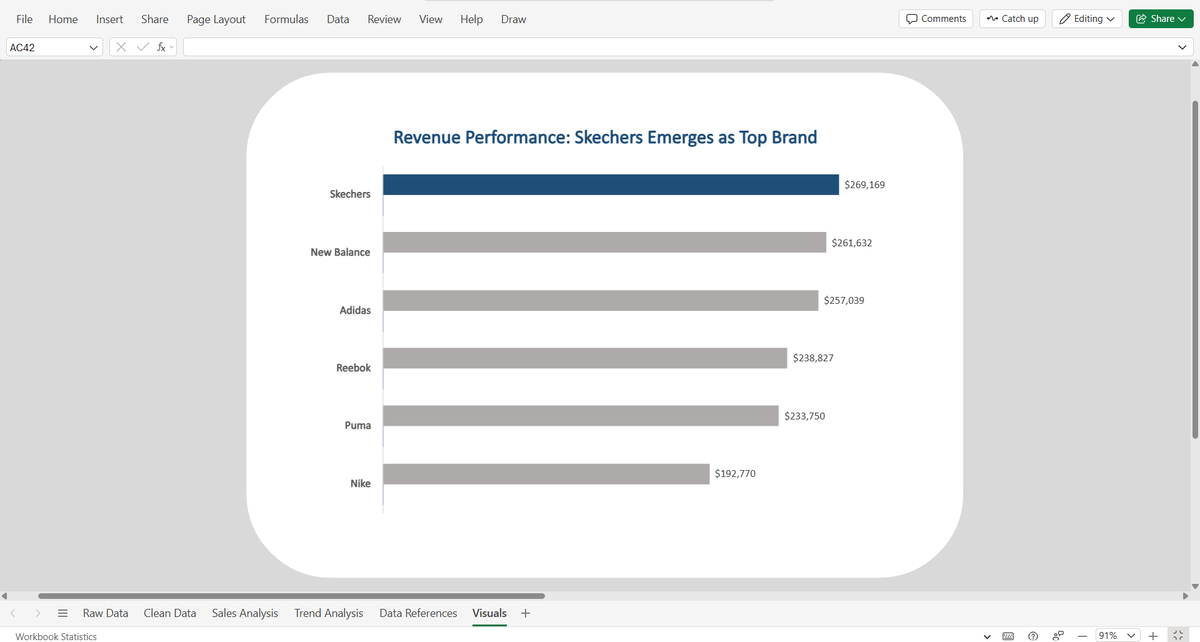Screen dimensions: 1200x642
Task: Click the Reebok axis label
Action: tap(353, 368)
